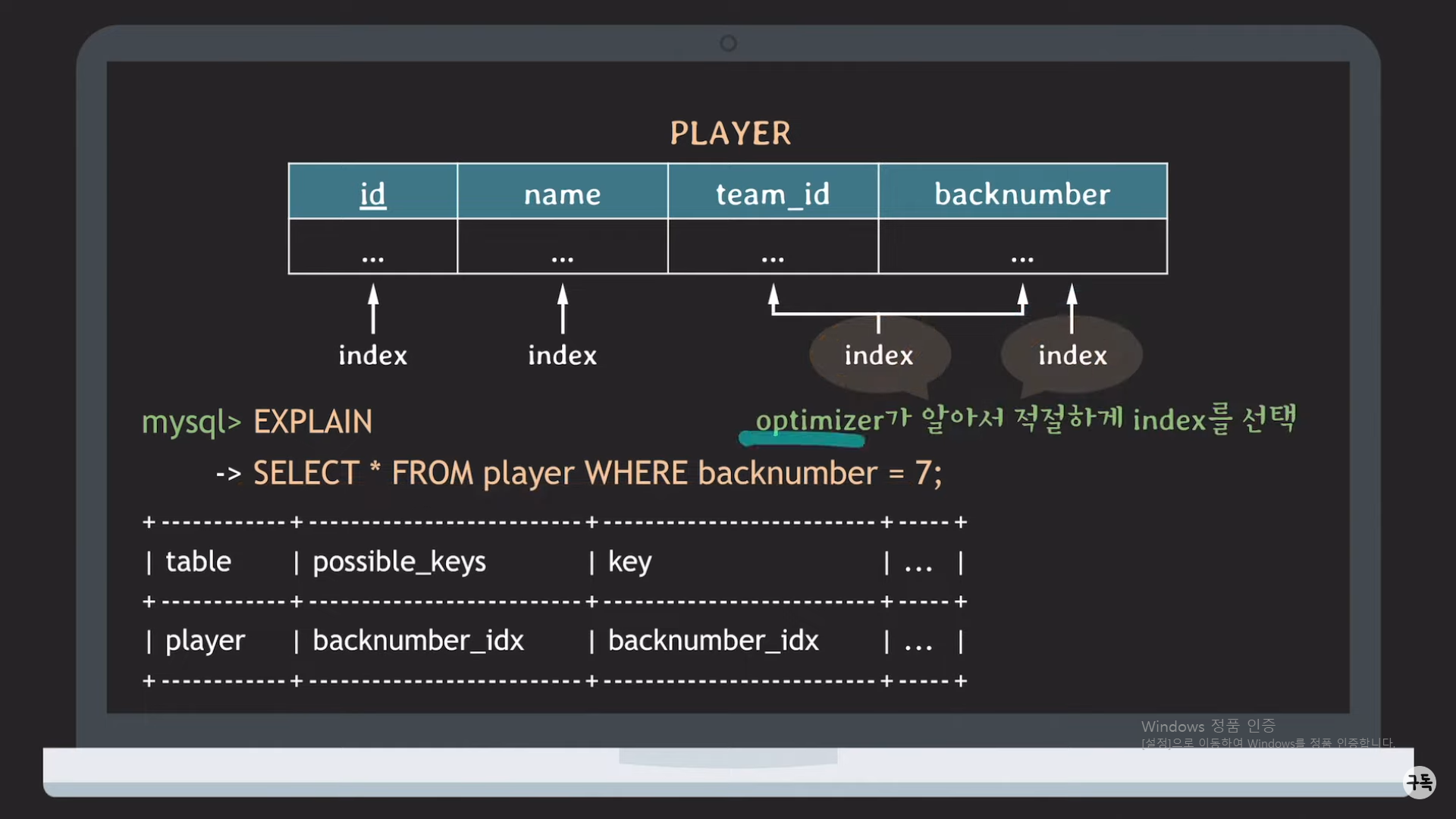Select the name column header
This screenshot has height=819, width=1456.
click(x=562, y=194)
